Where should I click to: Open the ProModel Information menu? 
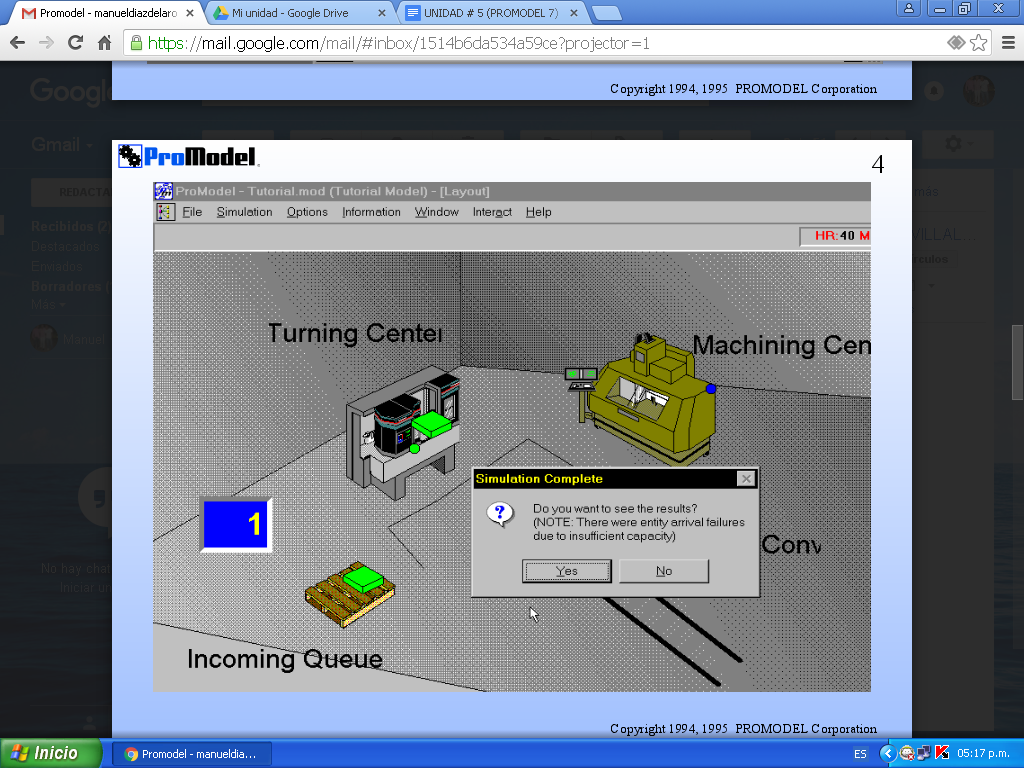click(x=371, y=212)
